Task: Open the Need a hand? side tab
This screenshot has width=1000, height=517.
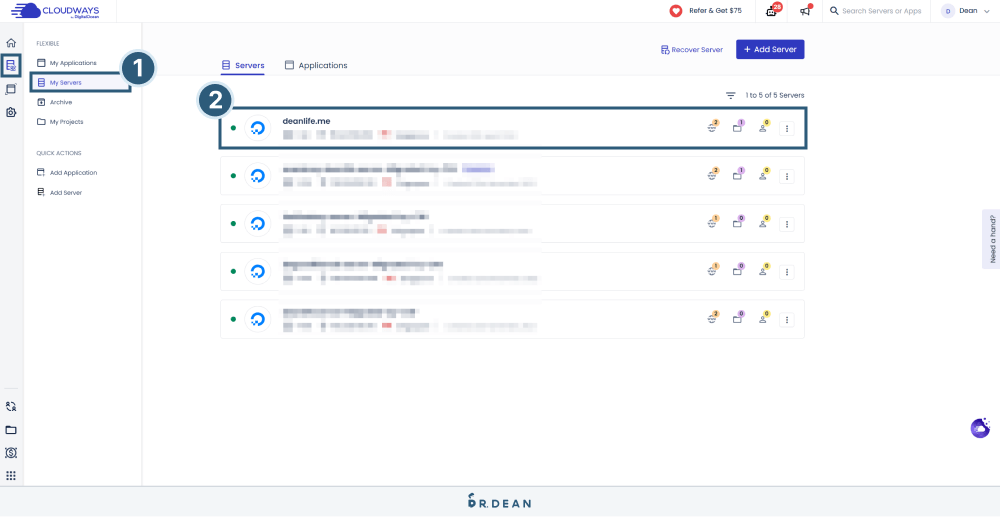Action: tap(991, 239)
